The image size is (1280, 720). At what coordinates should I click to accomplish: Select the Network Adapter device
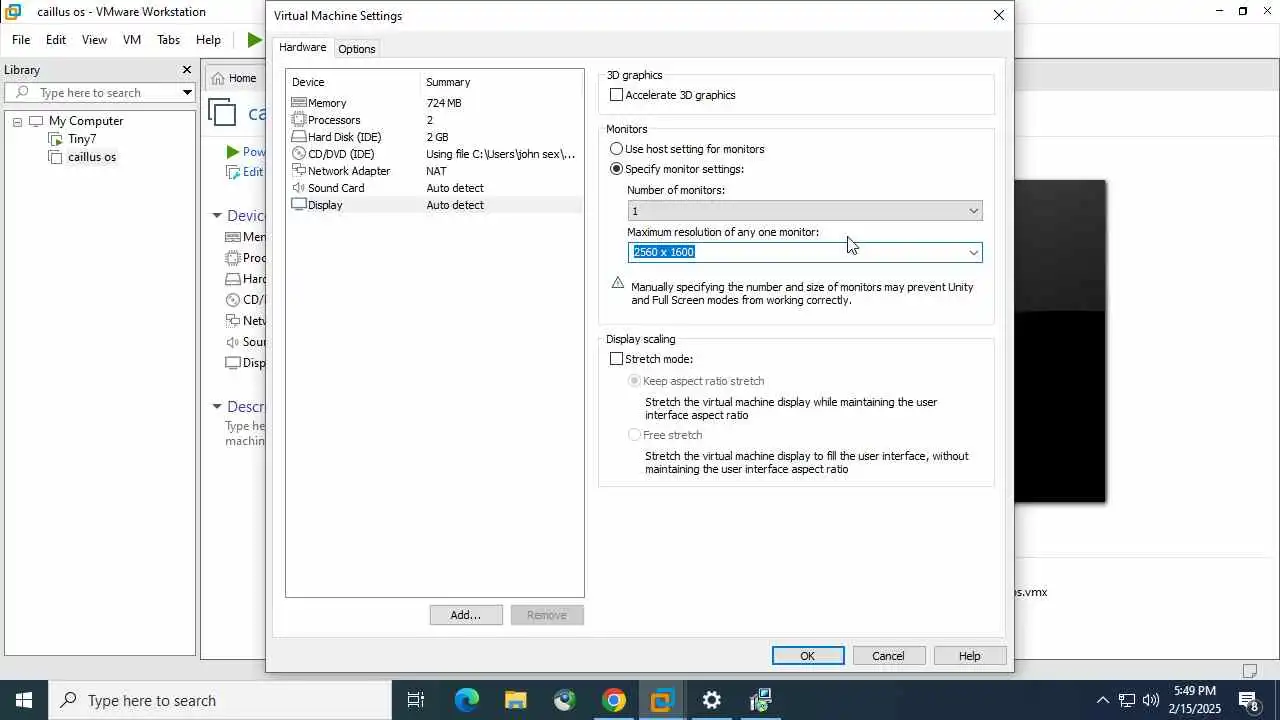434,171
